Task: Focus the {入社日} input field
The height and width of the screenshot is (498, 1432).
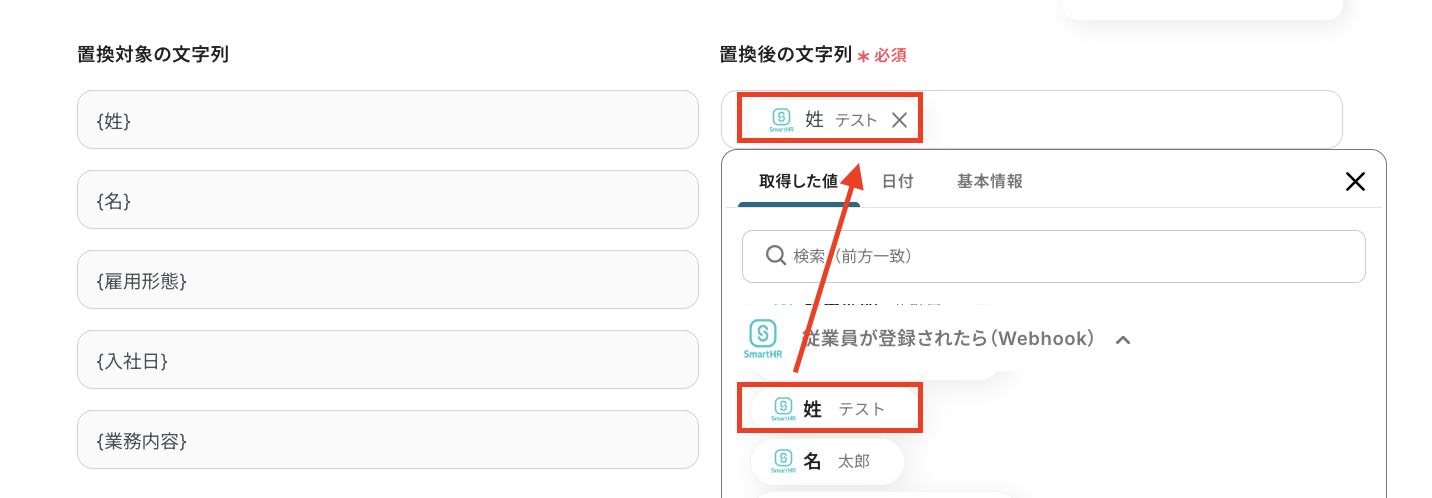Action: [388, 360]
